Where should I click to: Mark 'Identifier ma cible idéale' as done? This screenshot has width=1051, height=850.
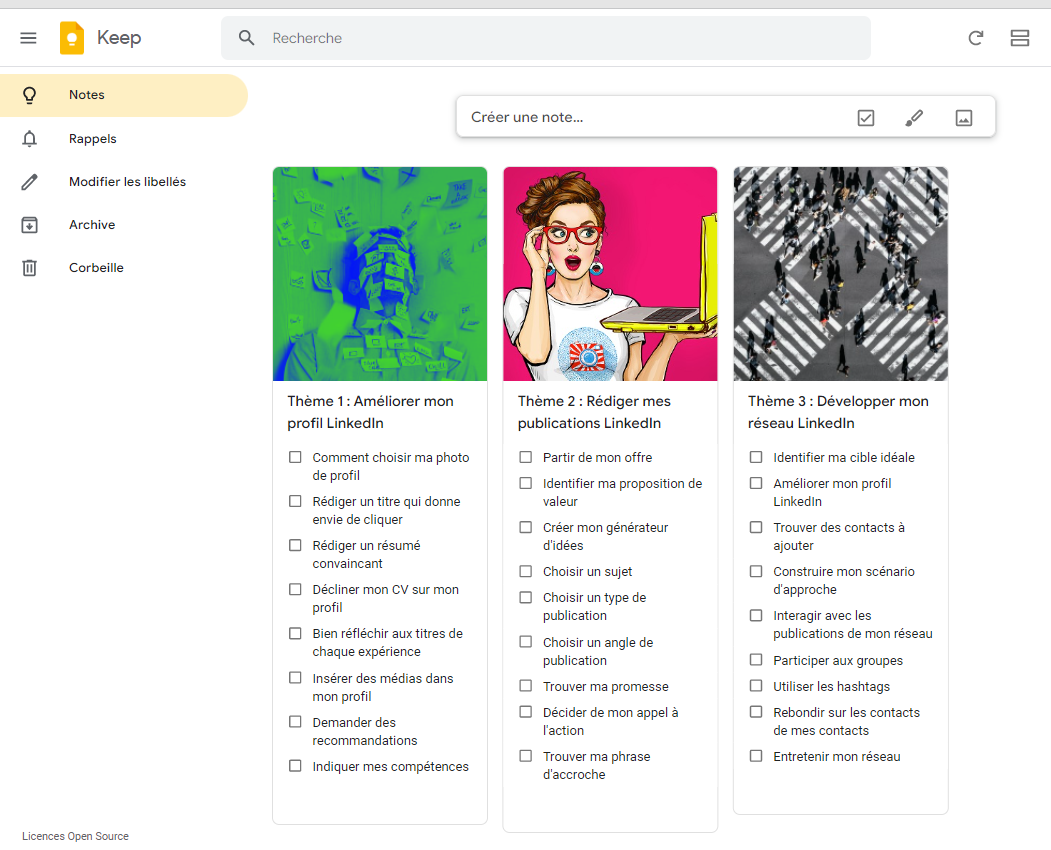click(x=756, y=457)
